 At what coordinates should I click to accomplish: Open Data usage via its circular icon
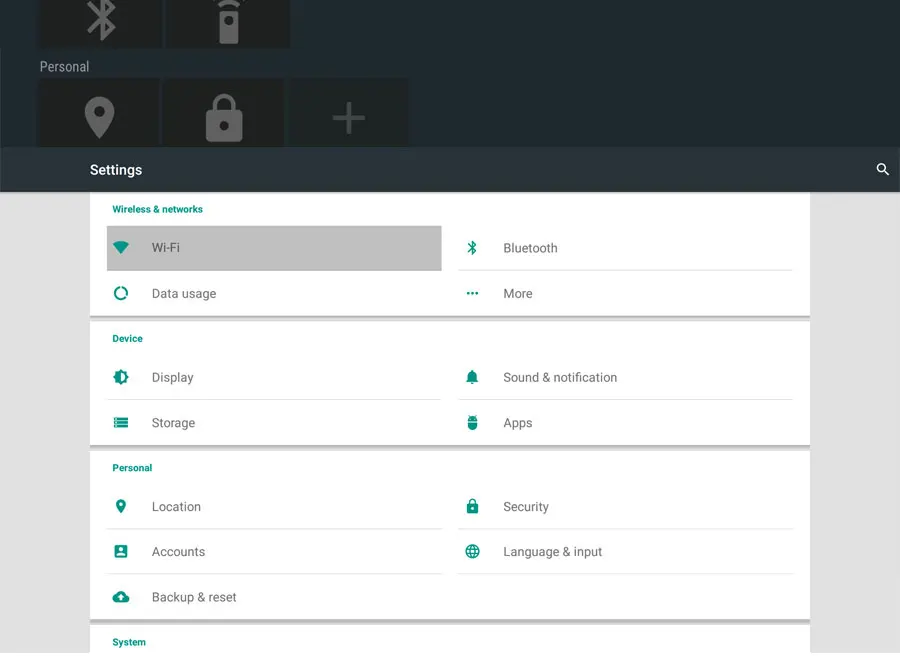[x=121, y=293]
